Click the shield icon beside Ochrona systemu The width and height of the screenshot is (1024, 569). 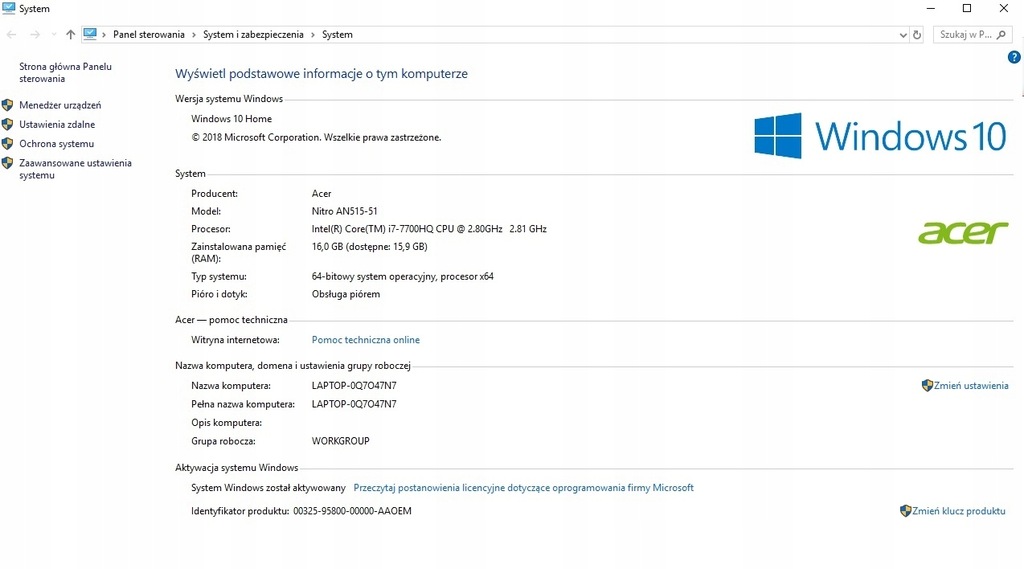(x=8, y=144)
